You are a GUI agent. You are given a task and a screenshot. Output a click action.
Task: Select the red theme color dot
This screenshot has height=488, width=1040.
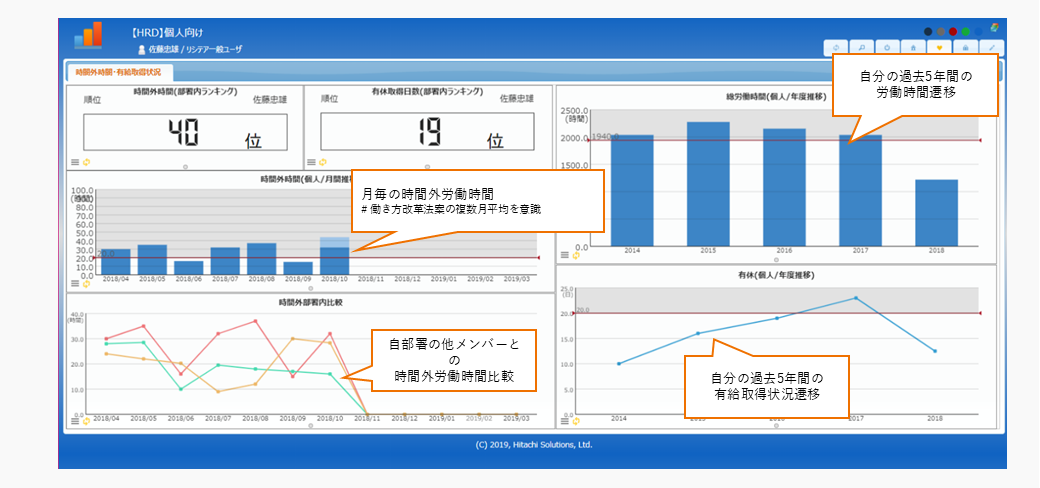953,31
